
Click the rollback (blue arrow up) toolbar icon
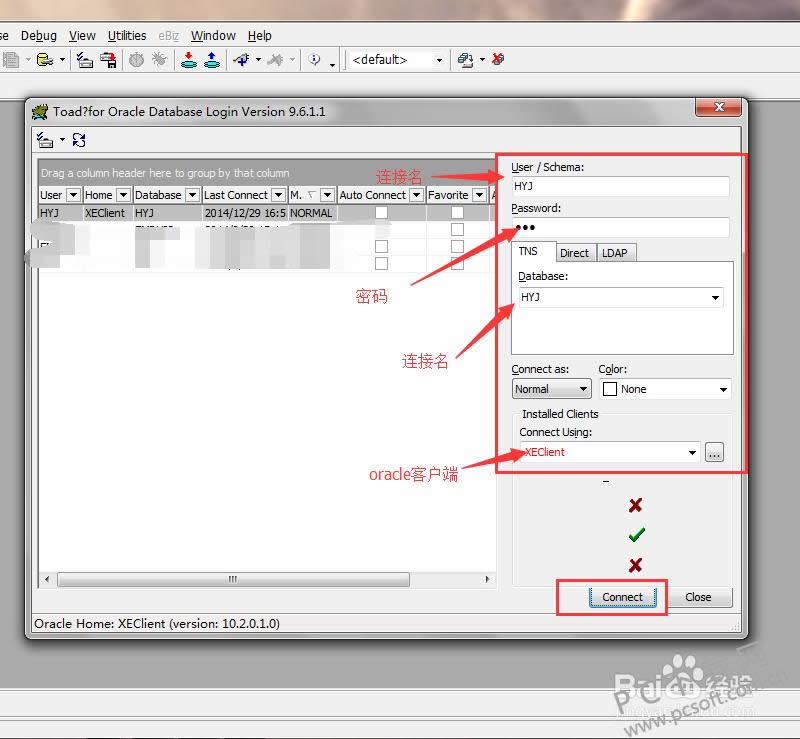point(211,60)
